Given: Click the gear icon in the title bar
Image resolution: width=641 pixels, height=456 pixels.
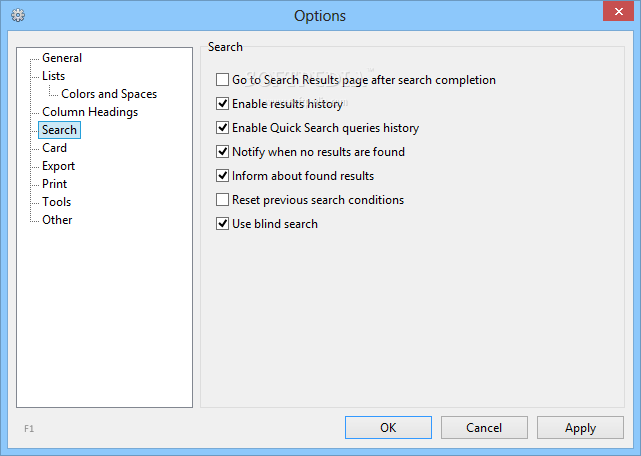Looking at the screenshot, I should click(18, 16).
